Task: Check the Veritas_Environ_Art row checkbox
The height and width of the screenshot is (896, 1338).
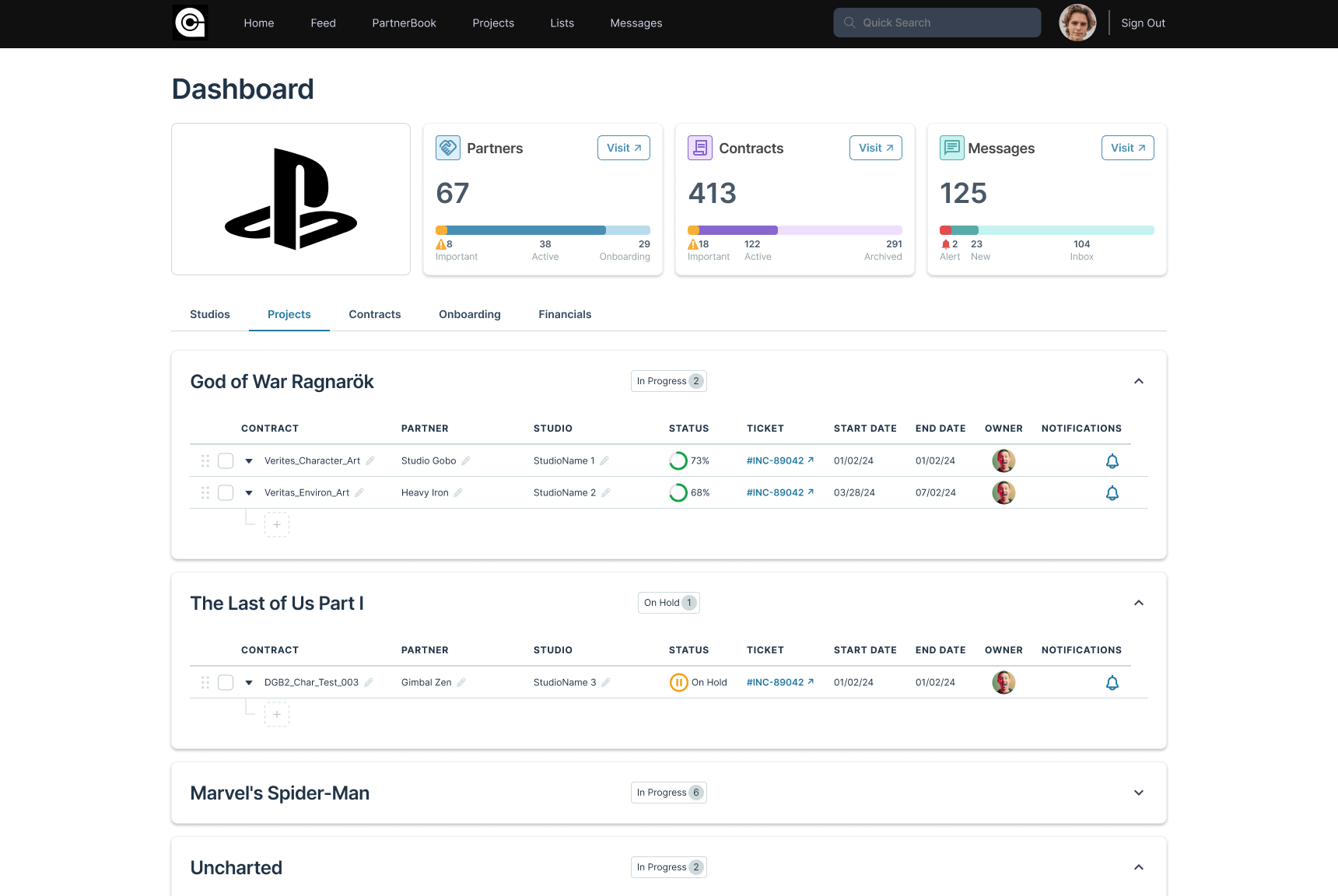Action: 226,492
